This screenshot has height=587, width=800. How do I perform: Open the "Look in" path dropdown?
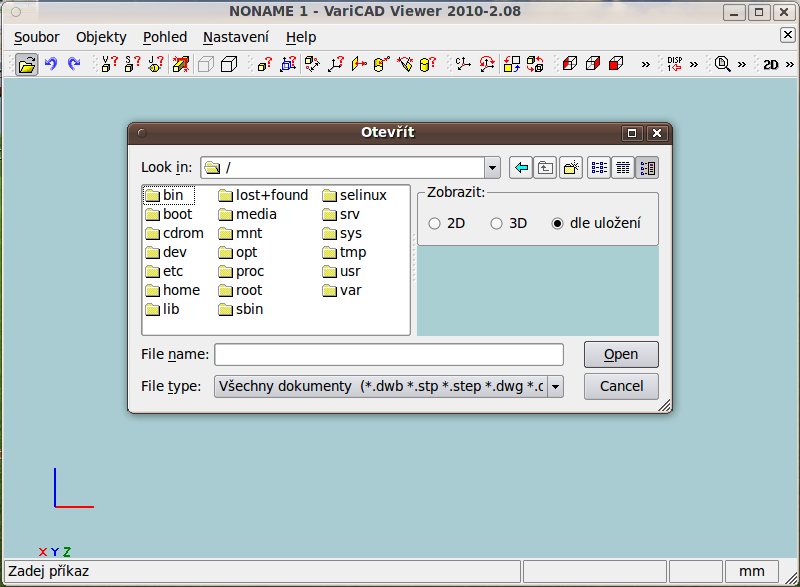click(x=492, y=168)
